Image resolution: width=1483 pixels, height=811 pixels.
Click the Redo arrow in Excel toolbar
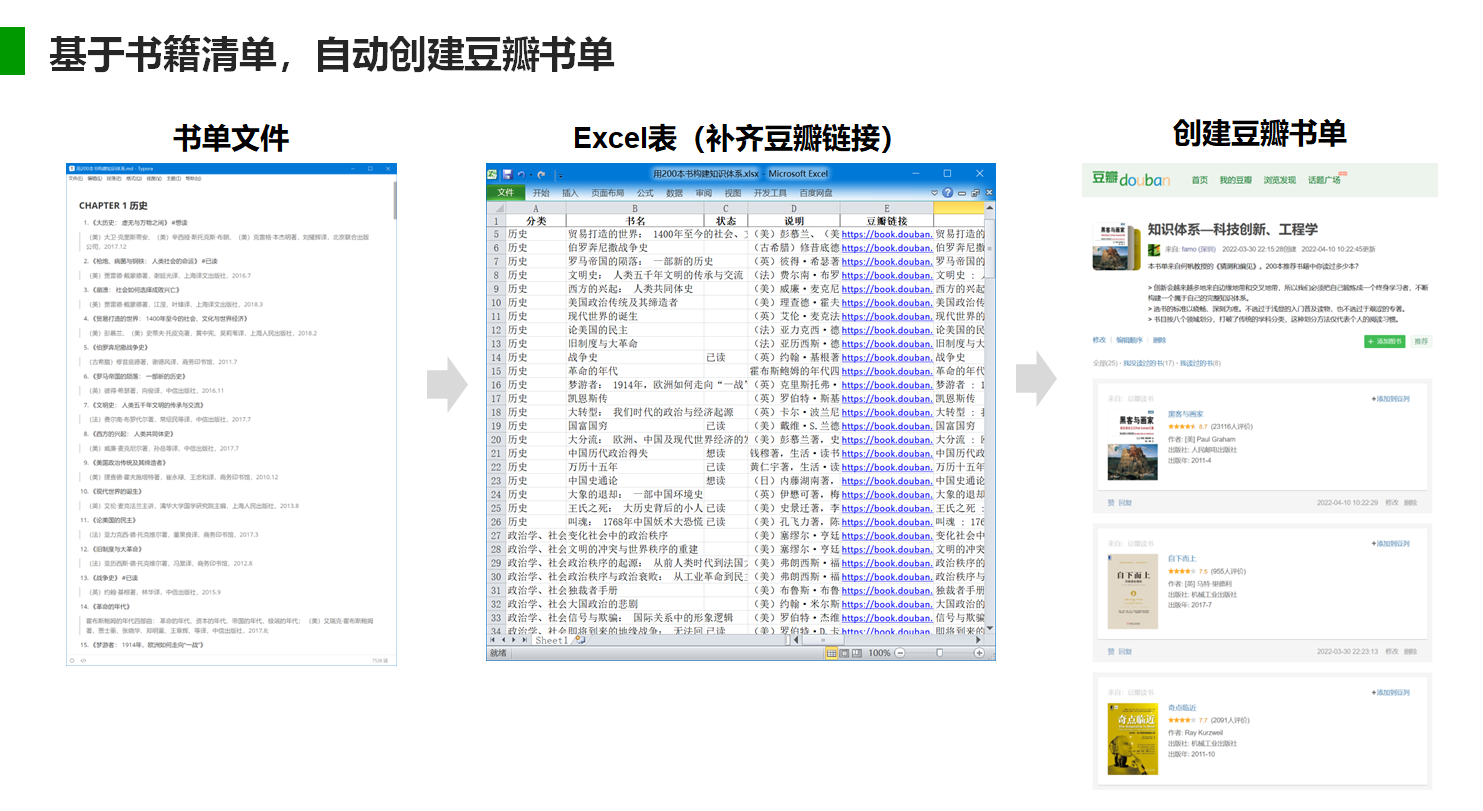tap(540, 174)
